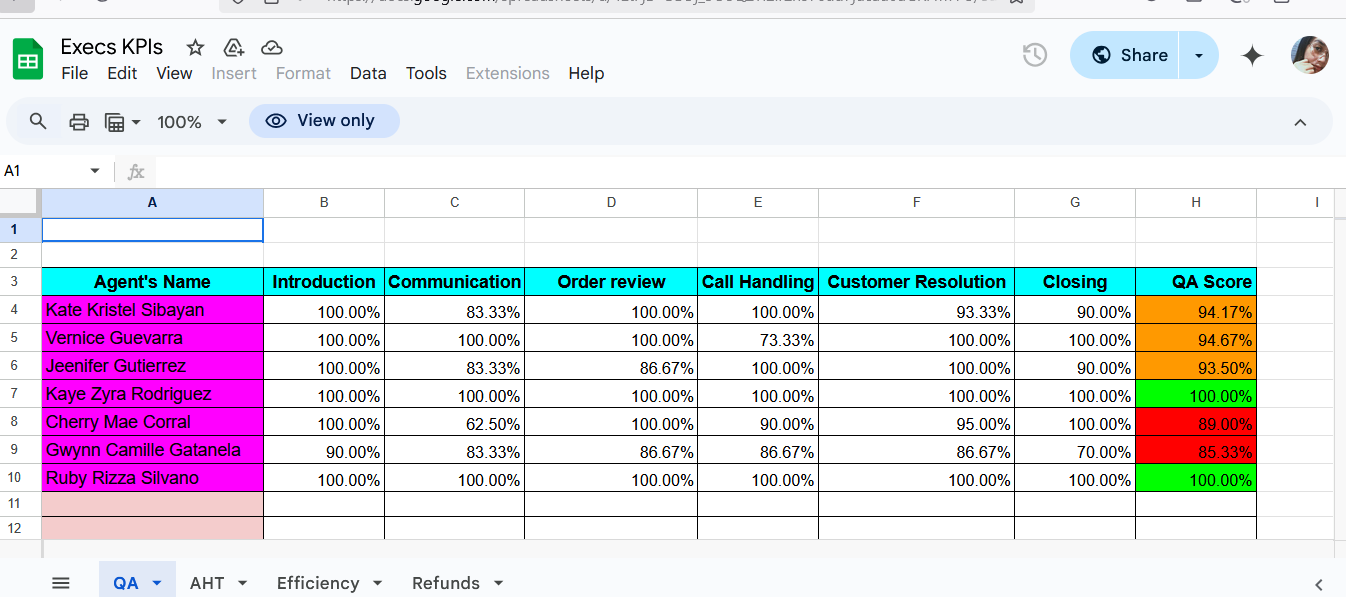Star the Execs KPIs document
The width and height of the screenshot is (1346, 597).
point(196,47)
